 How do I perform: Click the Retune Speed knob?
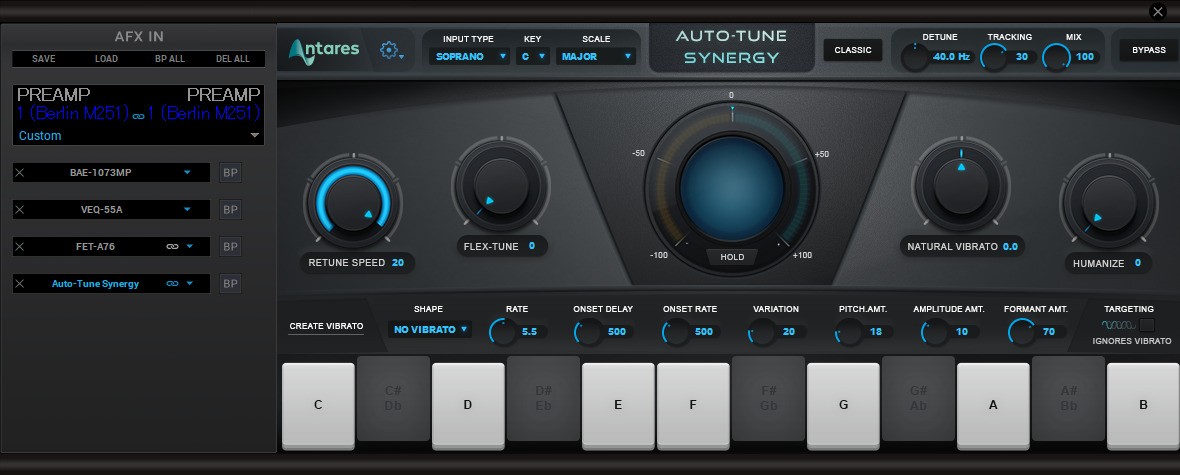[353, 203]
